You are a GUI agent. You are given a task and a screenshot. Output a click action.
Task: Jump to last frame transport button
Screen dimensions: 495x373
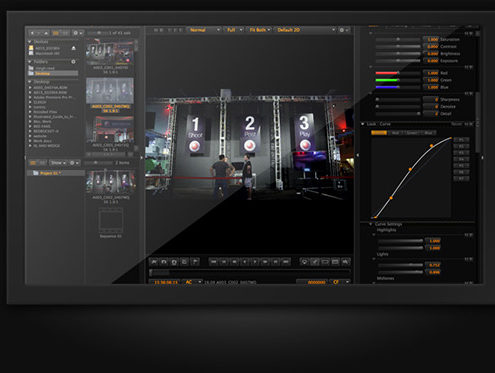pos(286,262)
